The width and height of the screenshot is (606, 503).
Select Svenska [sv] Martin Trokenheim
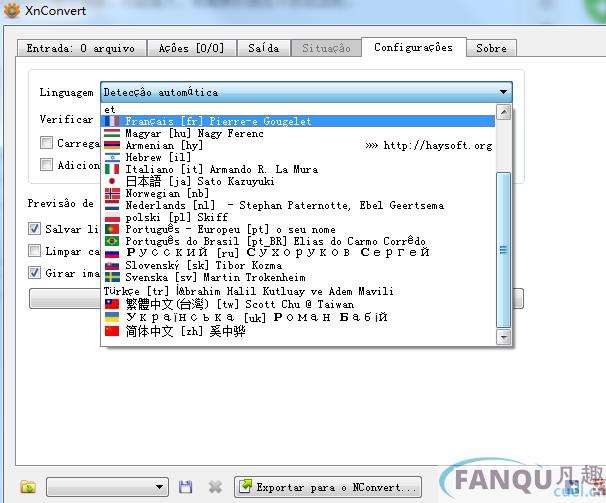tap(298, 277)
